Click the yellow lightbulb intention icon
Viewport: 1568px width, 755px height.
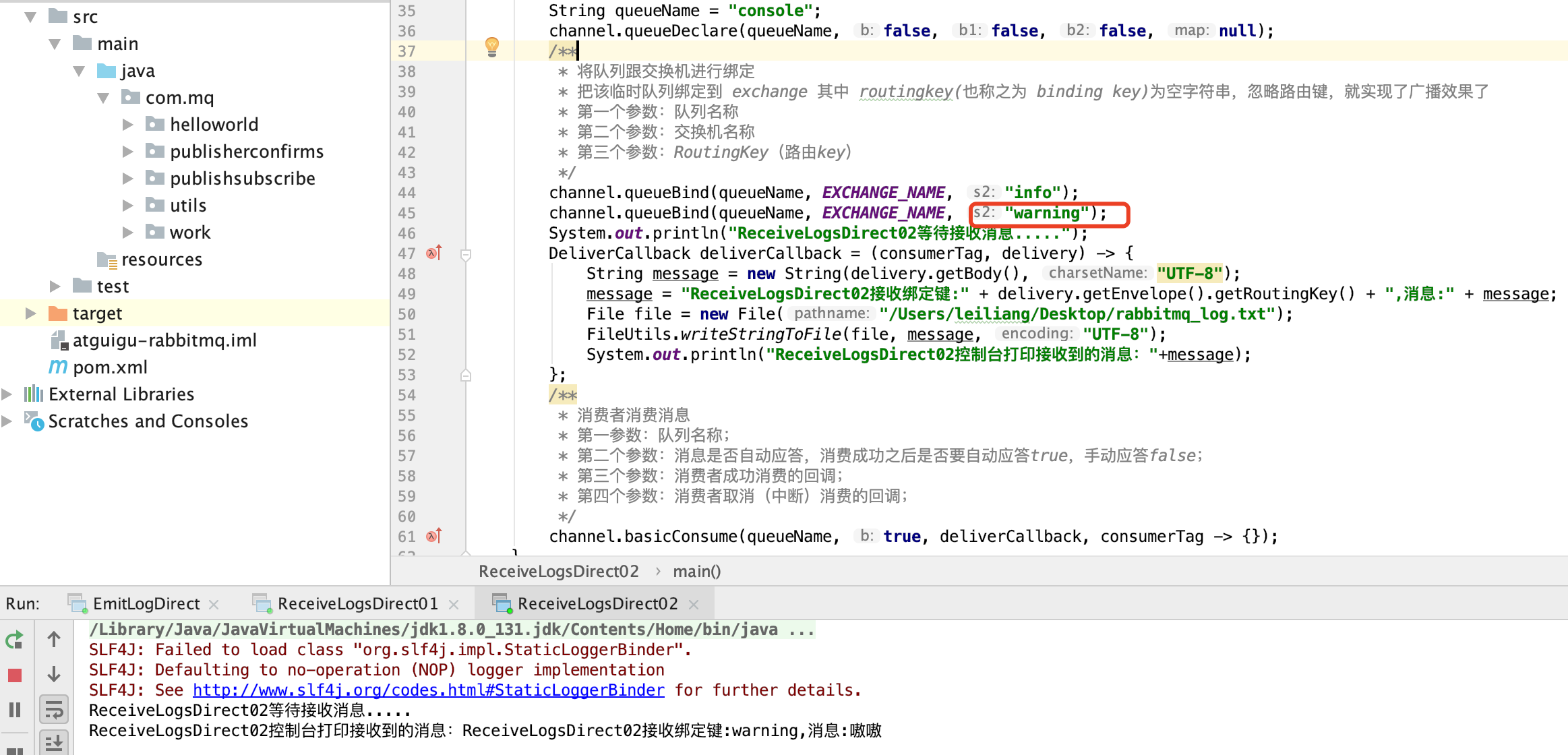coord(492,47)
